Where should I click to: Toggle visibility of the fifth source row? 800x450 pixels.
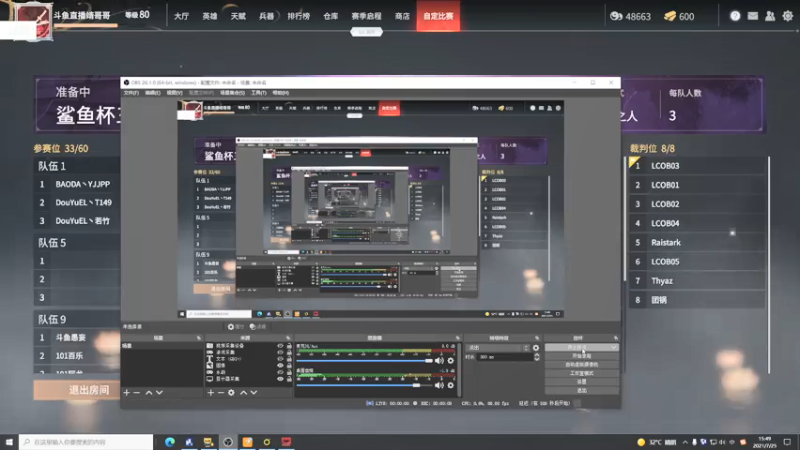point(280,372)
